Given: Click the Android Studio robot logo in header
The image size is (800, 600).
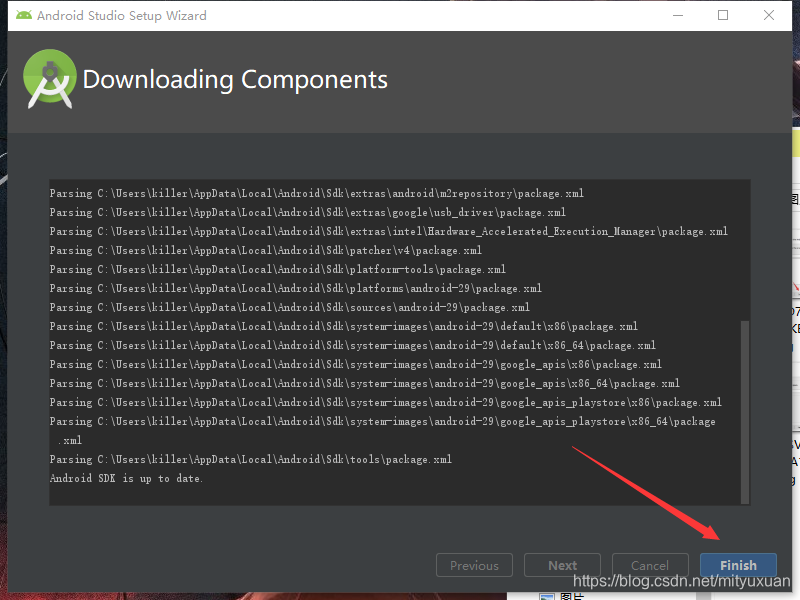Looking at the screenshot, I should (49, 79).
